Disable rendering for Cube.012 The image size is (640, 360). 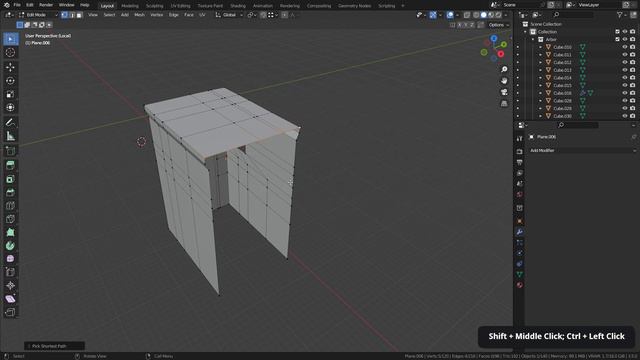coord(632,62)
